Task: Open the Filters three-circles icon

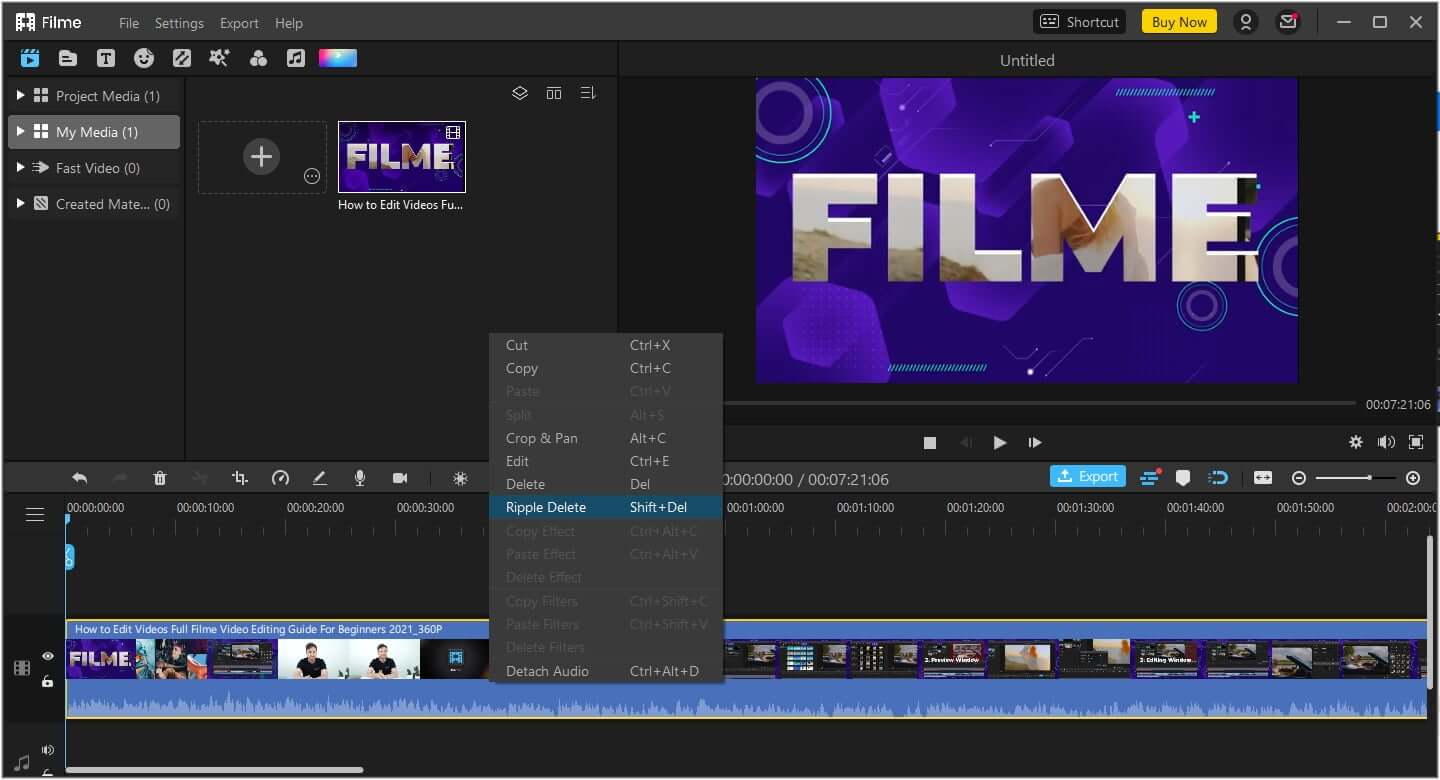Action: pos(258,58)
